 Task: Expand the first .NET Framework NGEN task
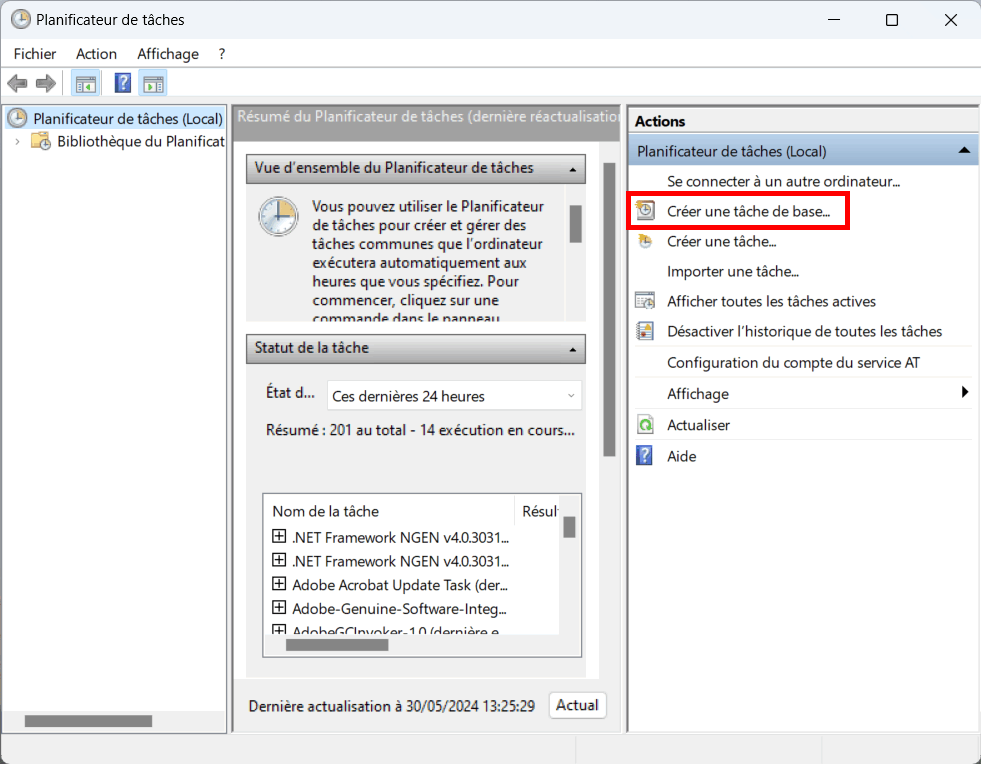pos(279,536)
